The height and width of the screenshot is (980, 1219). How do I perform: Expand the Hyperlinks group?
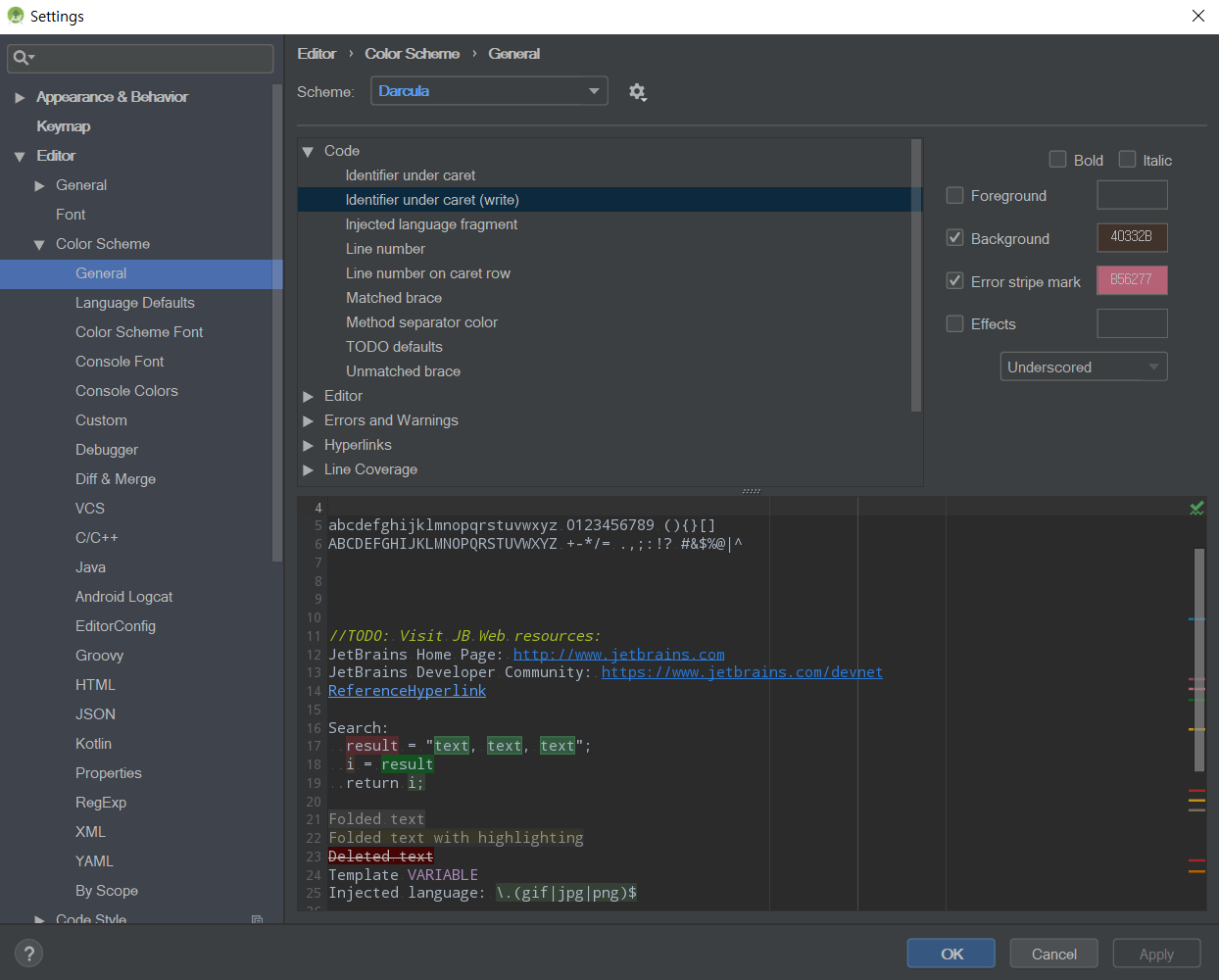click(308, 445)
